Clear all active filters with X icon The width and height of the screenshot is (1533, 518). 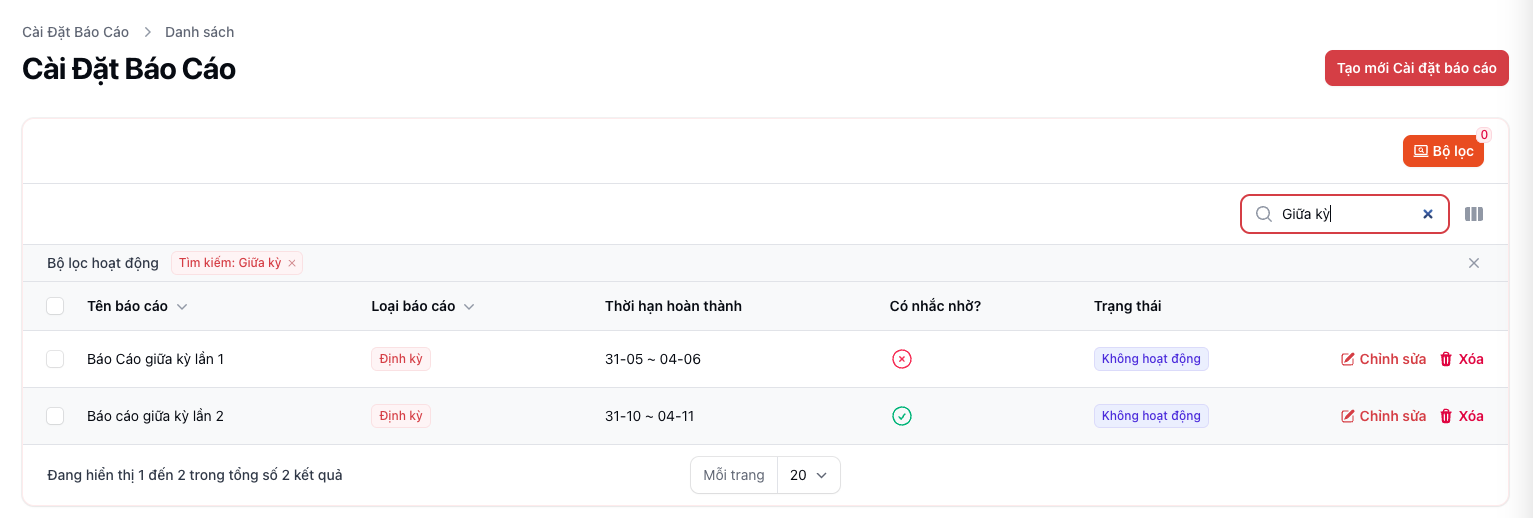point(1474,263)
